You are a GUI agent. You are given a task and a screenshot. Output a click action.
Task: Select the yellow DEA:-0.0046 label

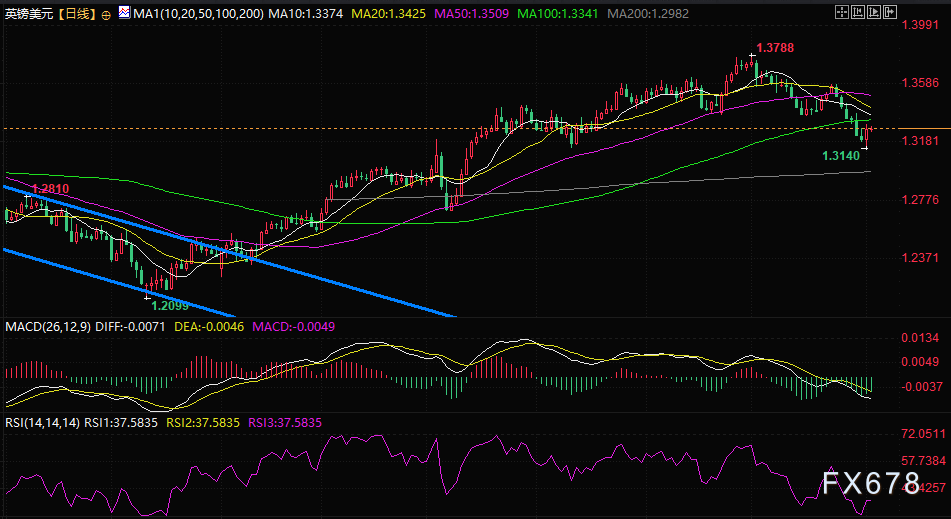coord(206,327)
